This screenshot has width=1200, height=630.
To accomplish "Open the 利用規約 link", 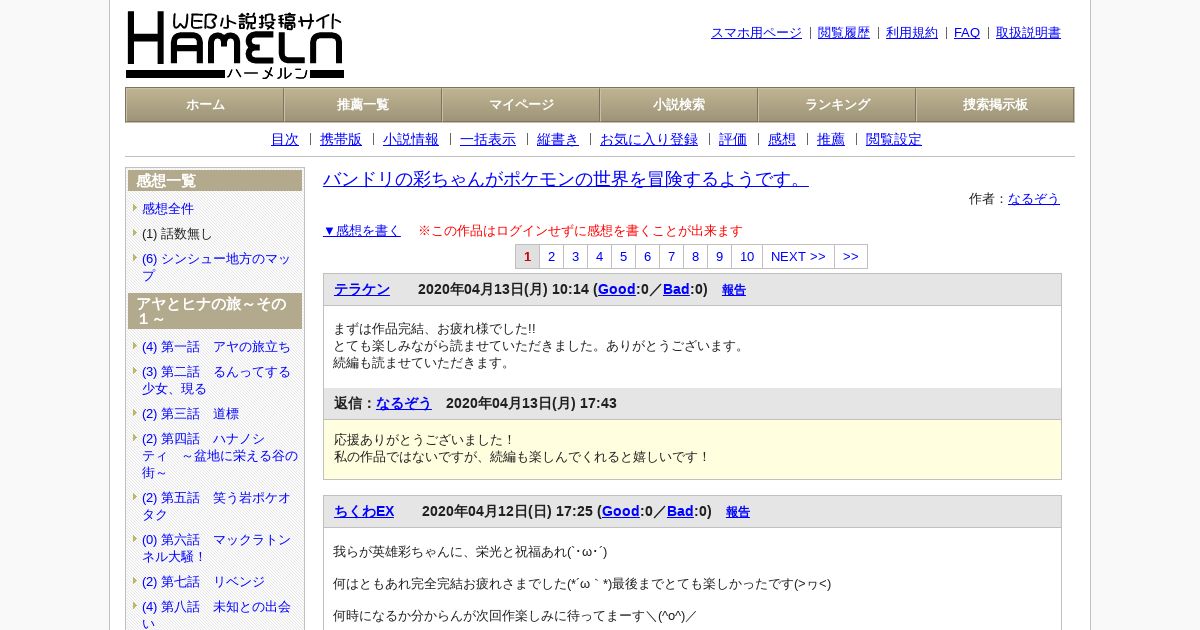I will pos(912,32).
